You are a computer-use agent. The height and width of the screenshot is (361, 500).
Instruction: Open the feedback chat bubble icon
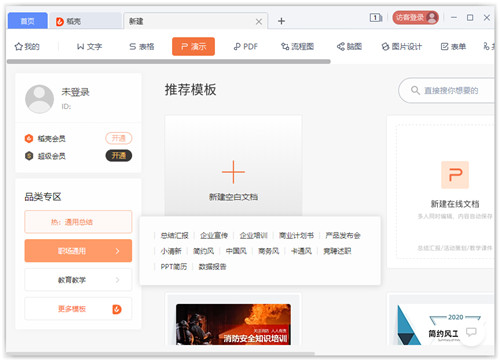coord(471,332)
